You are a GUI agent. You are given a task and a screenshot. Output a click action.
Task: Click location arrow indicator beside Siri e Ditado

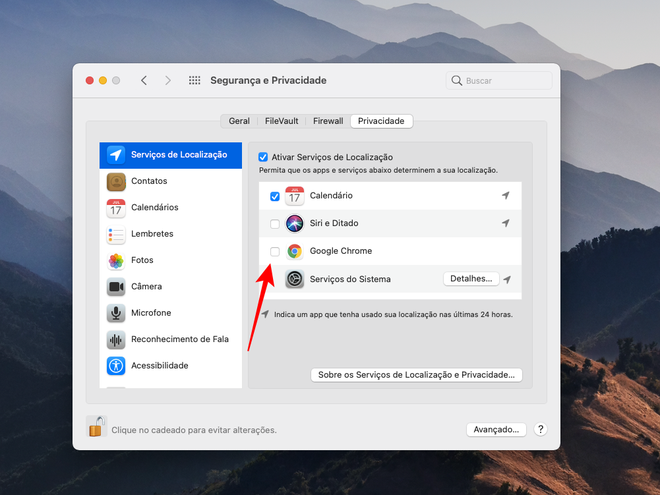tap(506, 223)
